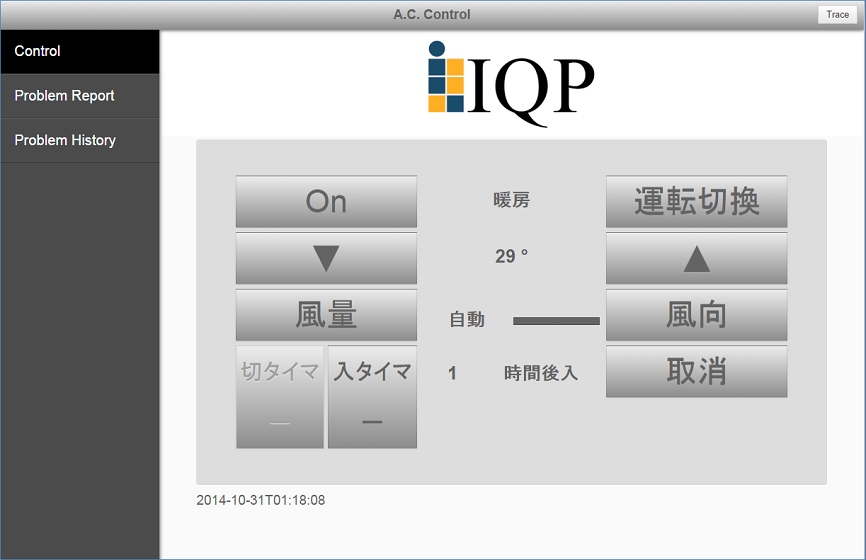Screen dimensions: 866x560
Task: Cancel the timer with 取消 button
Action: coord(696,372)
